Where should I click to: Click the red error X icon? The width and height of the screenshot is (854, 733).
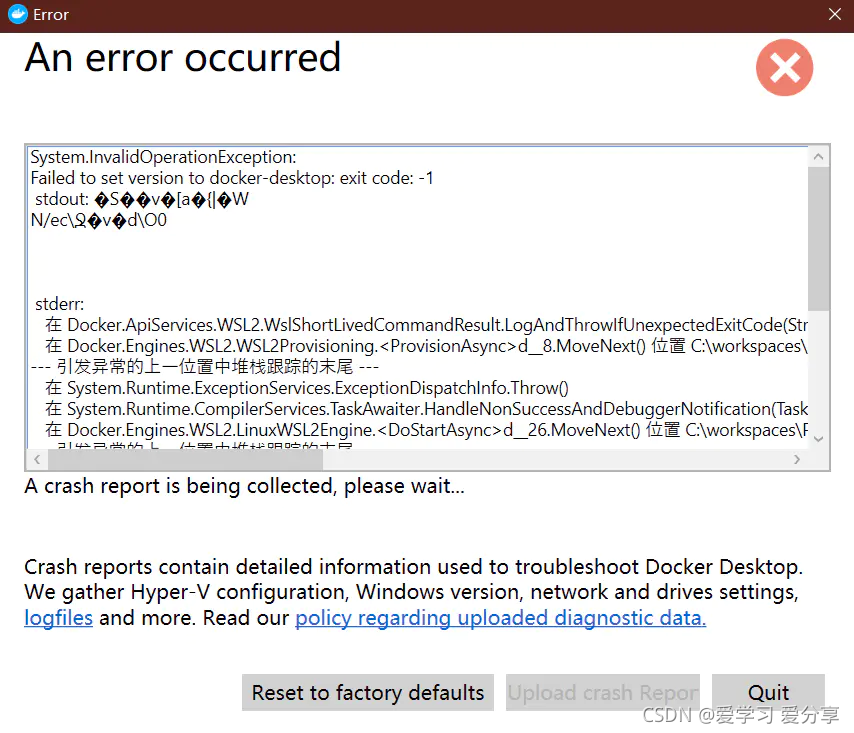[784, 68]
